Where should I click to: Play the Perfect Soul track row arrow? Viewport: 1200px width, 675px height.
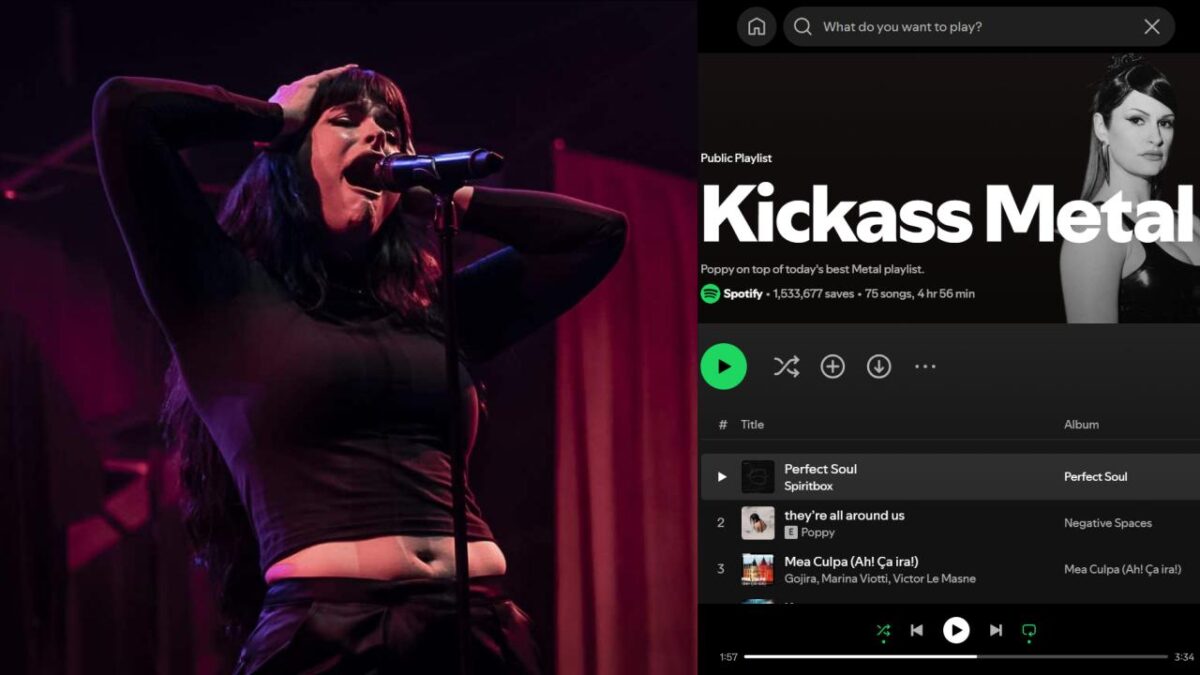[x=722, y=477]
